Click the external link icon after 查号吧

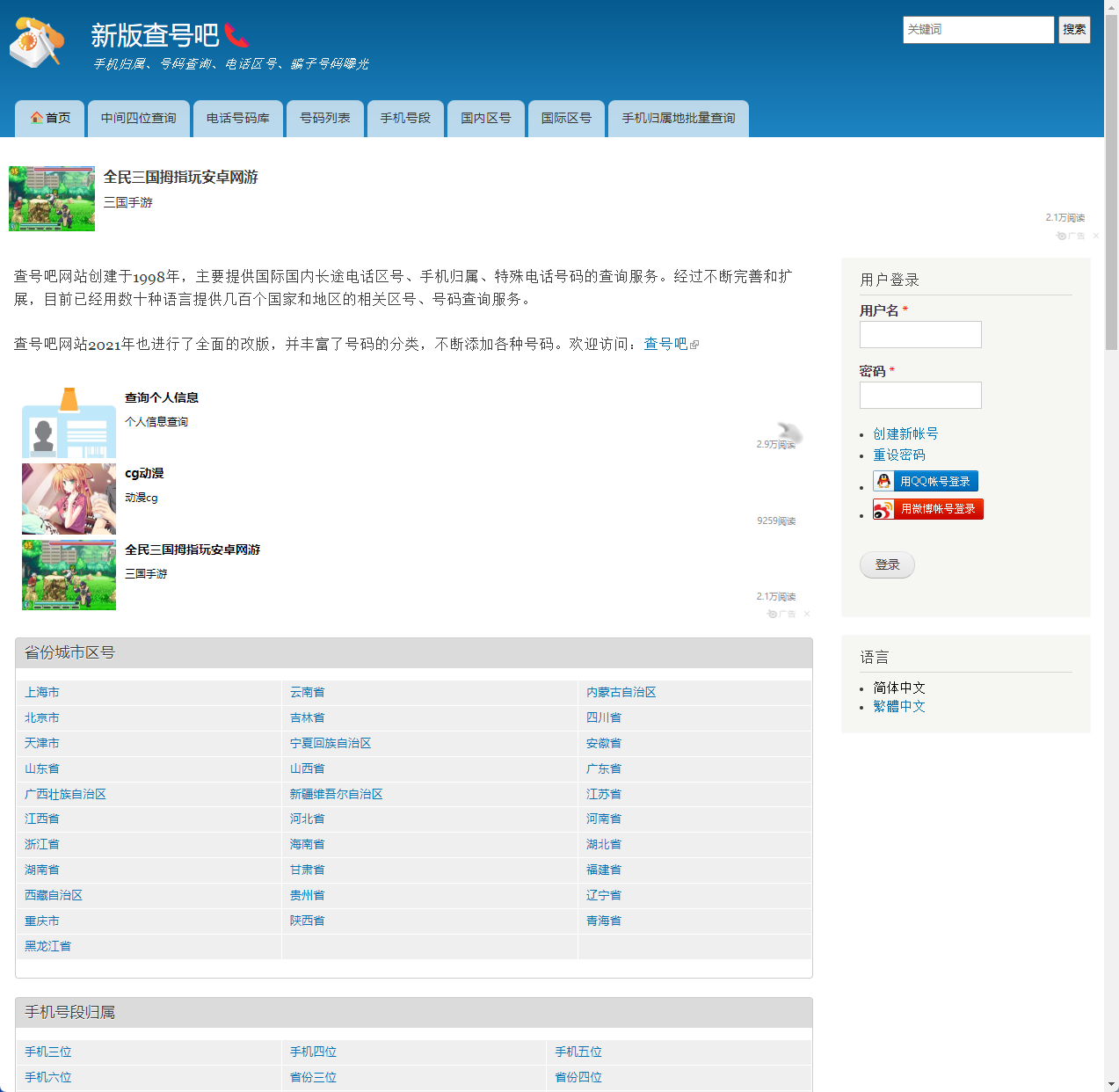point(694,345)
